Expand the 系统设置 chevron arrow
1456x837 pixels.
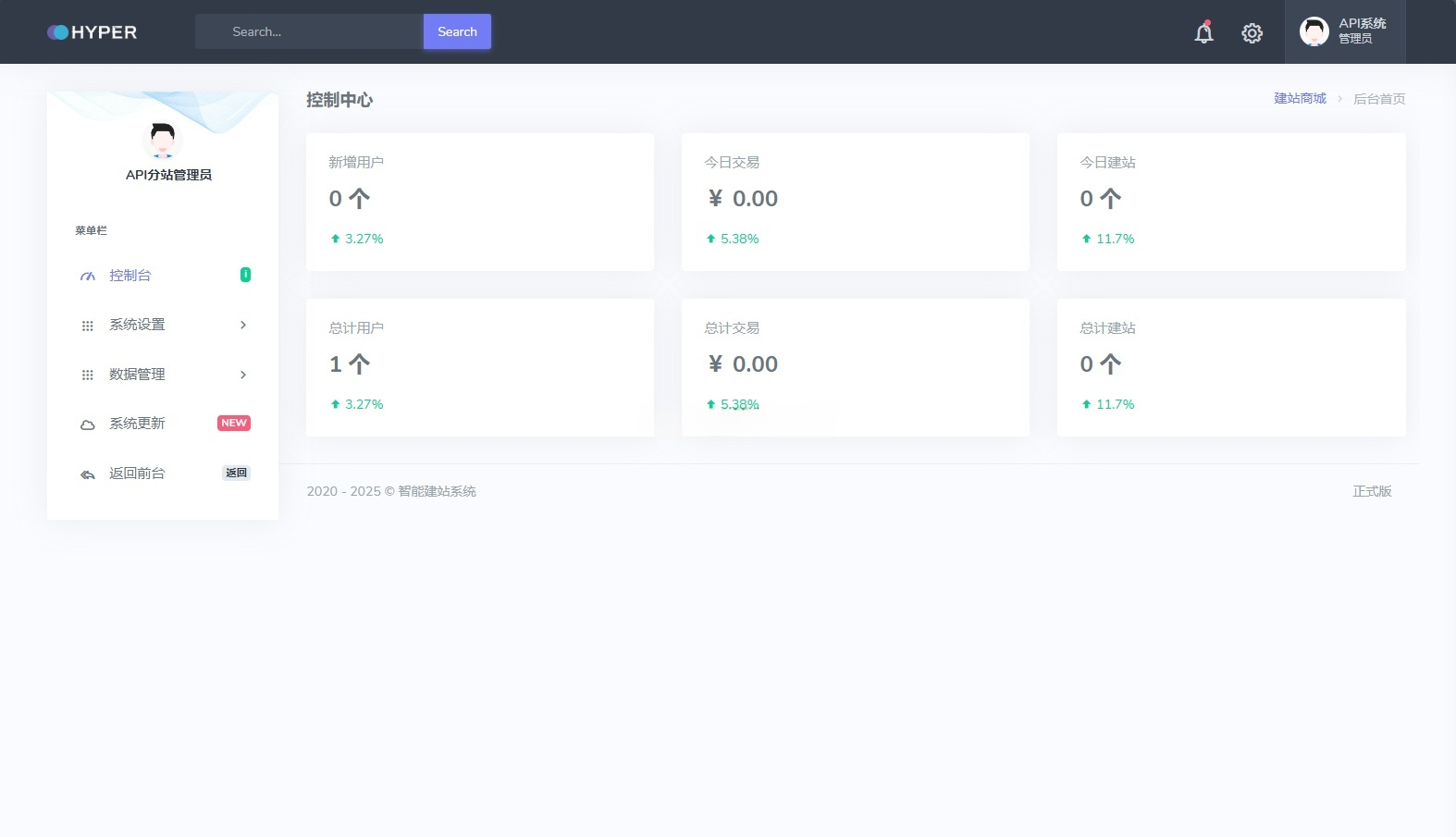point(243,325)
